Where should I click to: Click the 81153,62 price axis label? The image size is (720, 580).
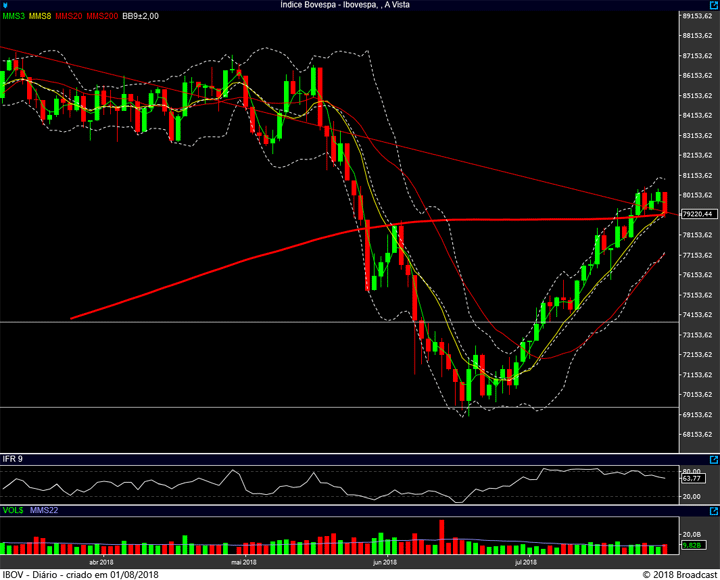coord(698,175)
